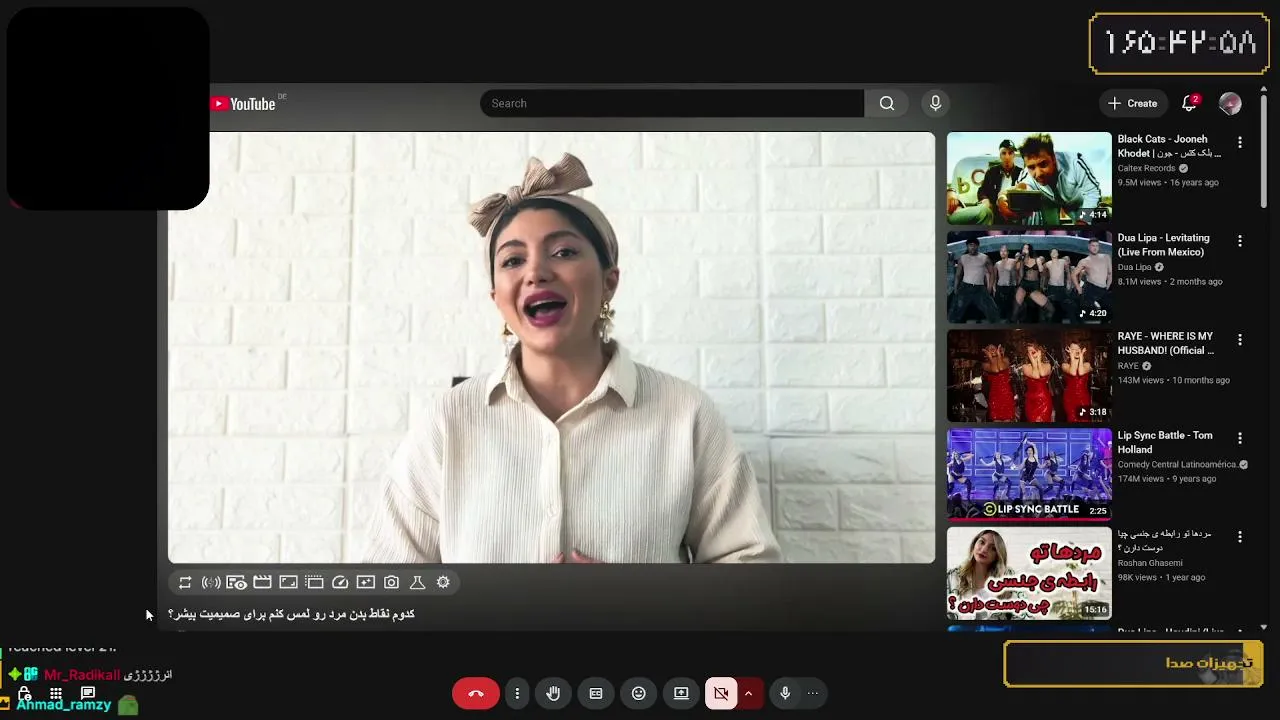The height and width of the screenshot is (720, 1280).
Task: Open the grid apps icon at bottom left
Action: point(56,693)
